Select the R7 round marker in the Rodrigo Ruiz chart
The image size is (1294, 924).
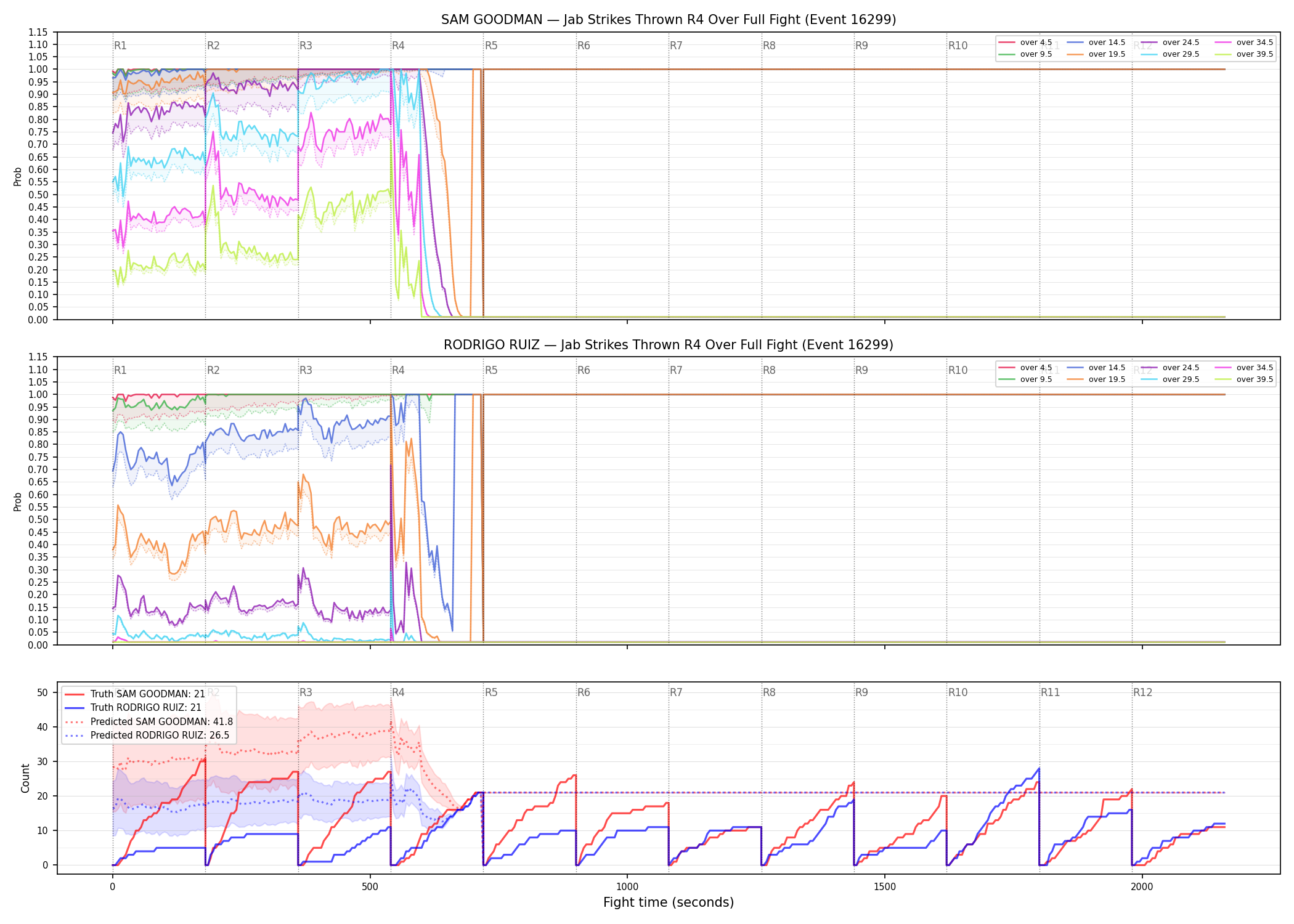click(x=676, y=370)
